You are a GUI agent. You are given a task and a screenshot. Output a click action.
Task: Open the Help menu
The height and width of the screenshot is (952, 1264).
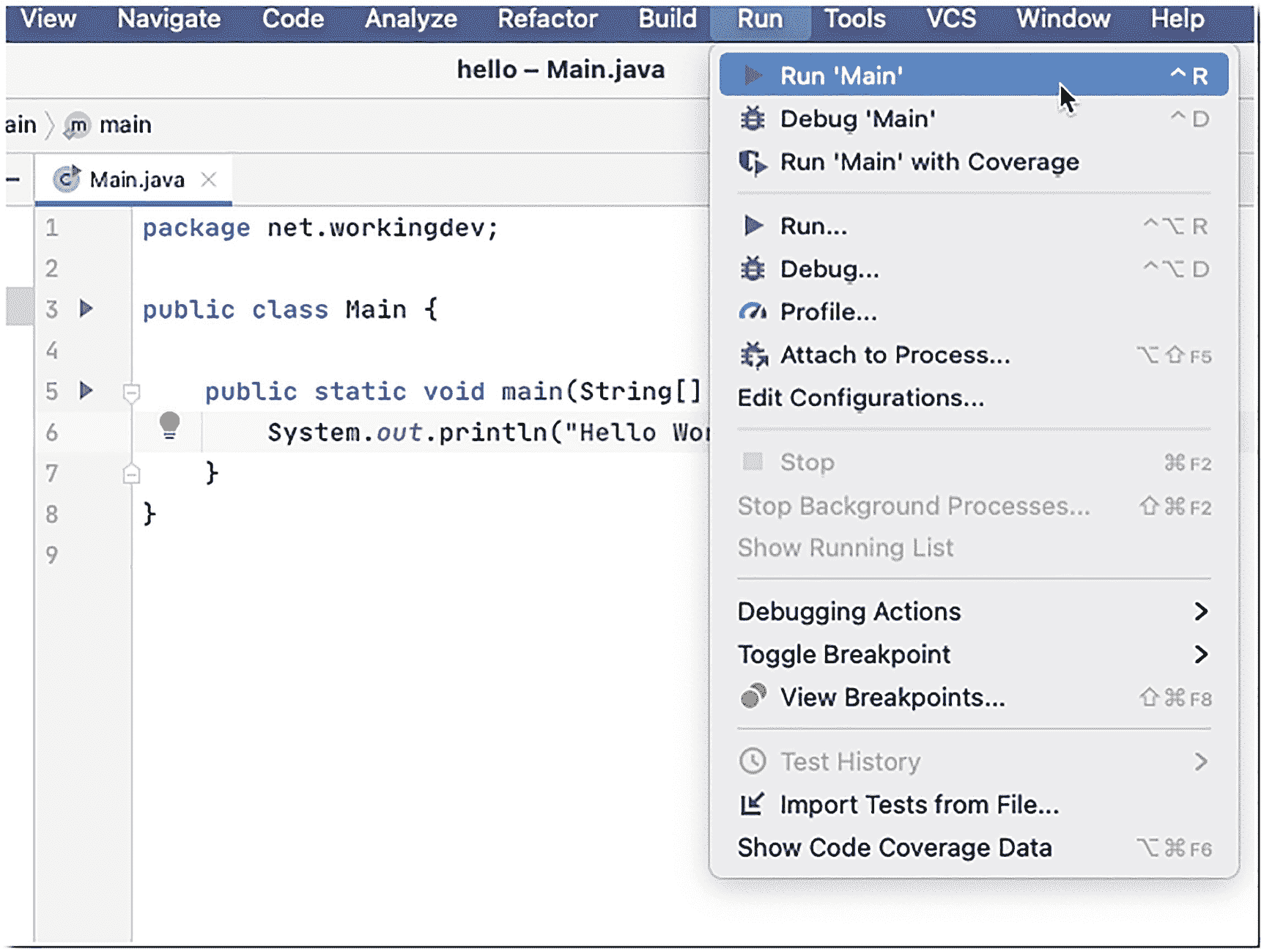1177,19
